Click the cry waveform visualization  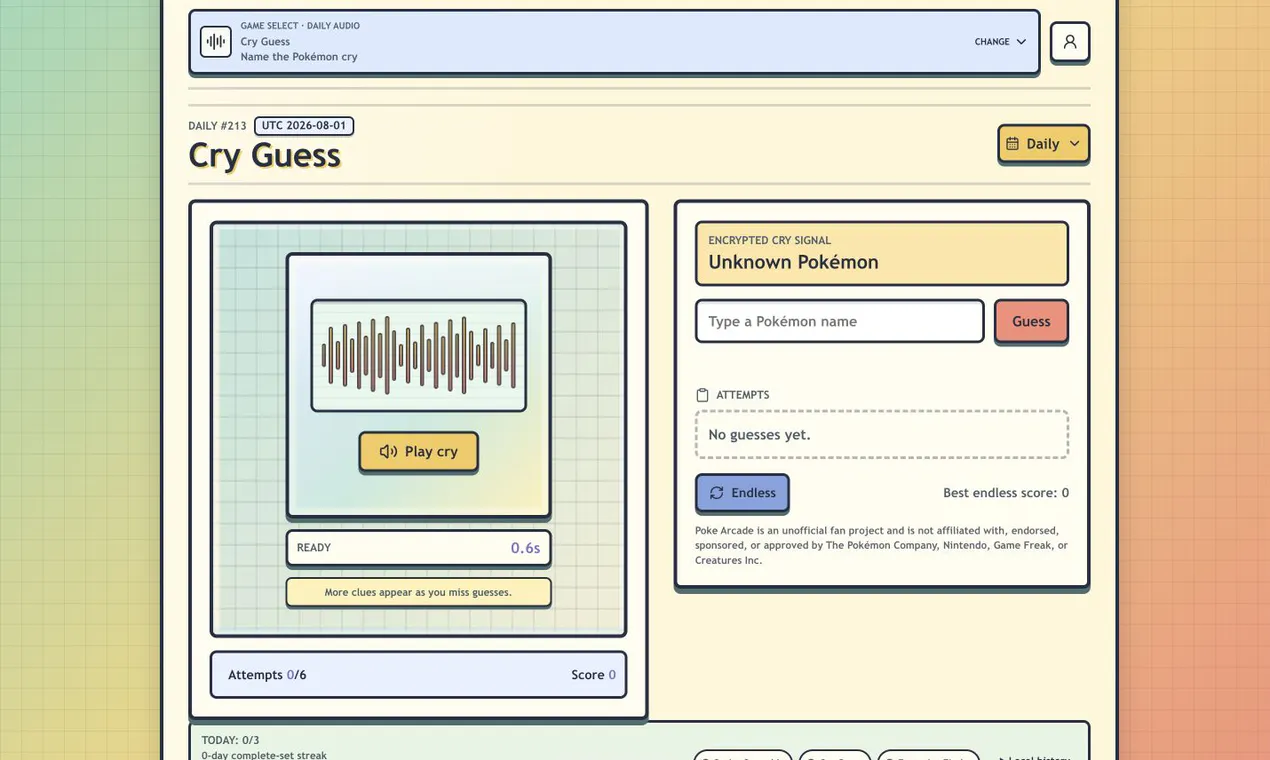[x=419, y=355]
